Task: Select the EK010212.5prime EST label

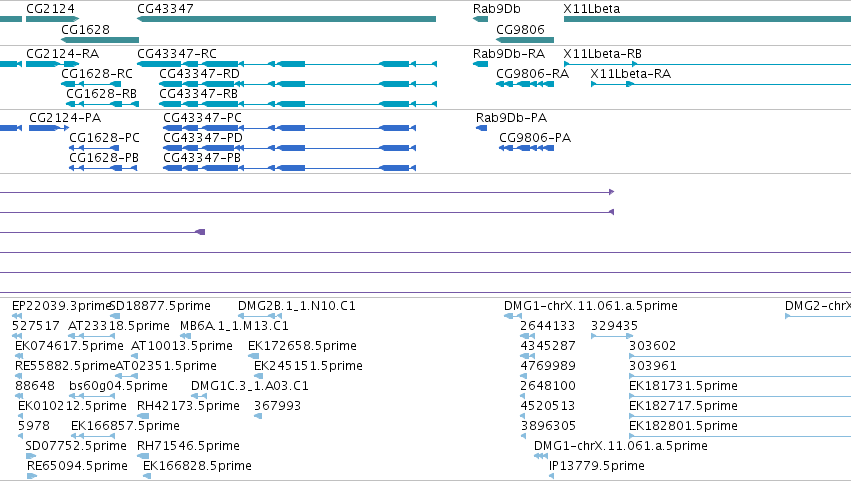Action: tap(72, 406)
